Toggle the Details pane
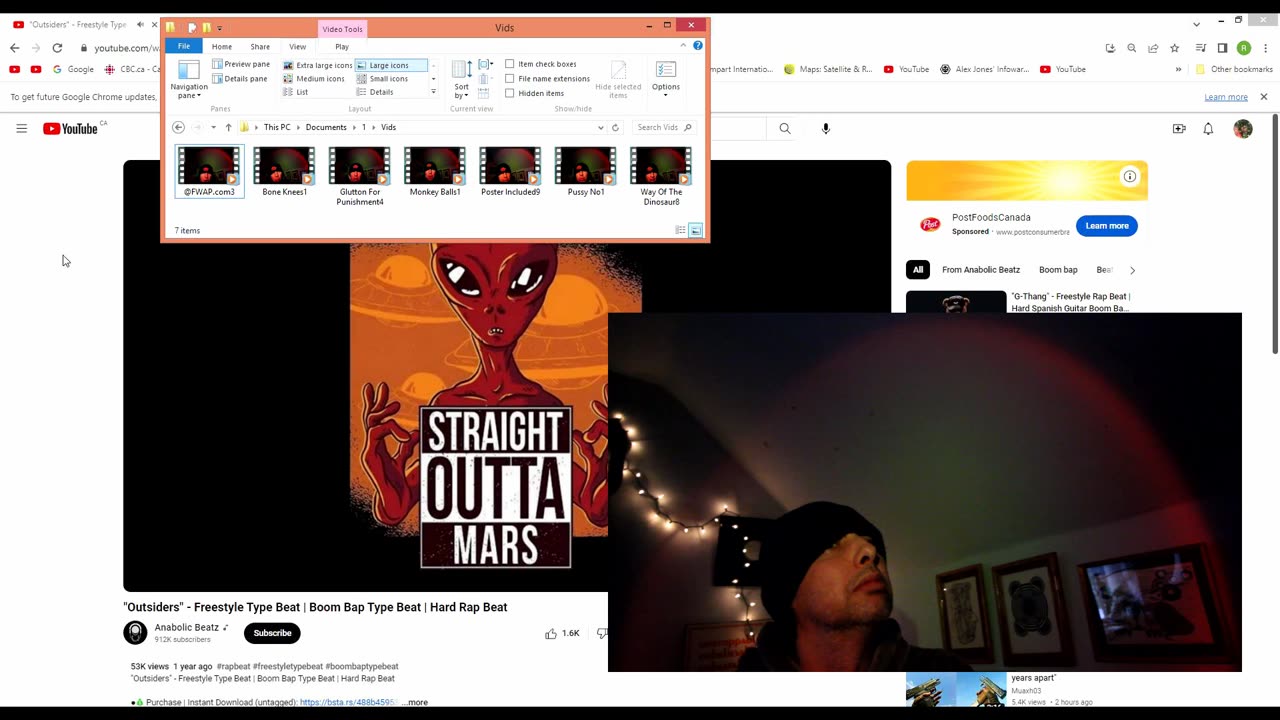The width and height of the screenshot is (1280, 720). point(241,78)
